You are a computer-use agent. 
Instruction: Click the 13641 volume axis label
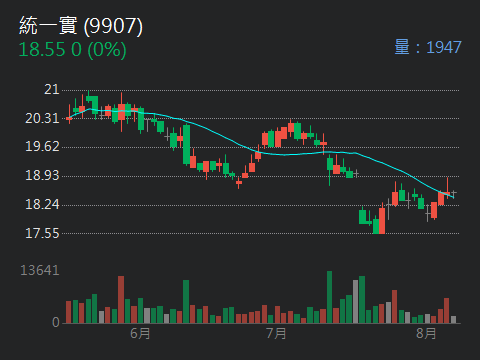coord(40,270)
